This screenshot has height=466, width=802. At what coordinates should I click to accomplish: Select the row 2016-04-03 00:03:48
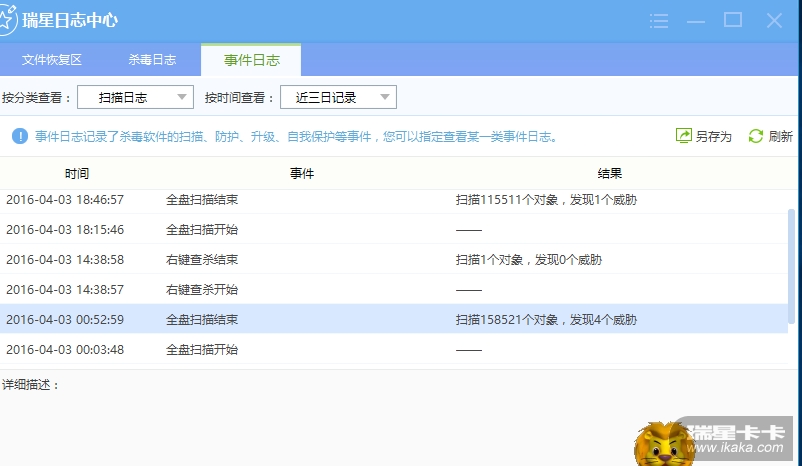point(394,350)
